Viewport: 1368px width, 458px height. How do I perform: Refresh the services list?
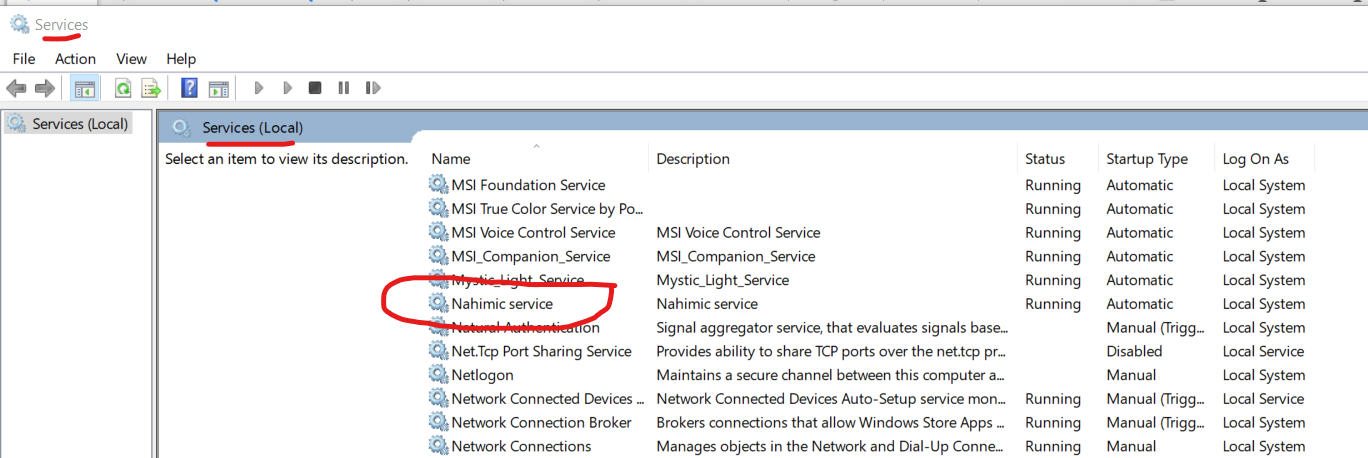tap(123, 88)
